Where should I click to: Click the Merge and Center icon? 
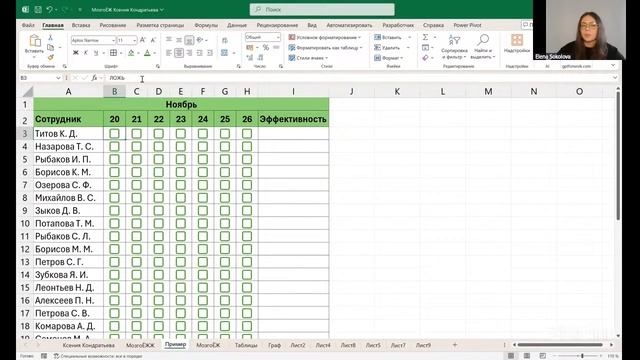(224, 53)
